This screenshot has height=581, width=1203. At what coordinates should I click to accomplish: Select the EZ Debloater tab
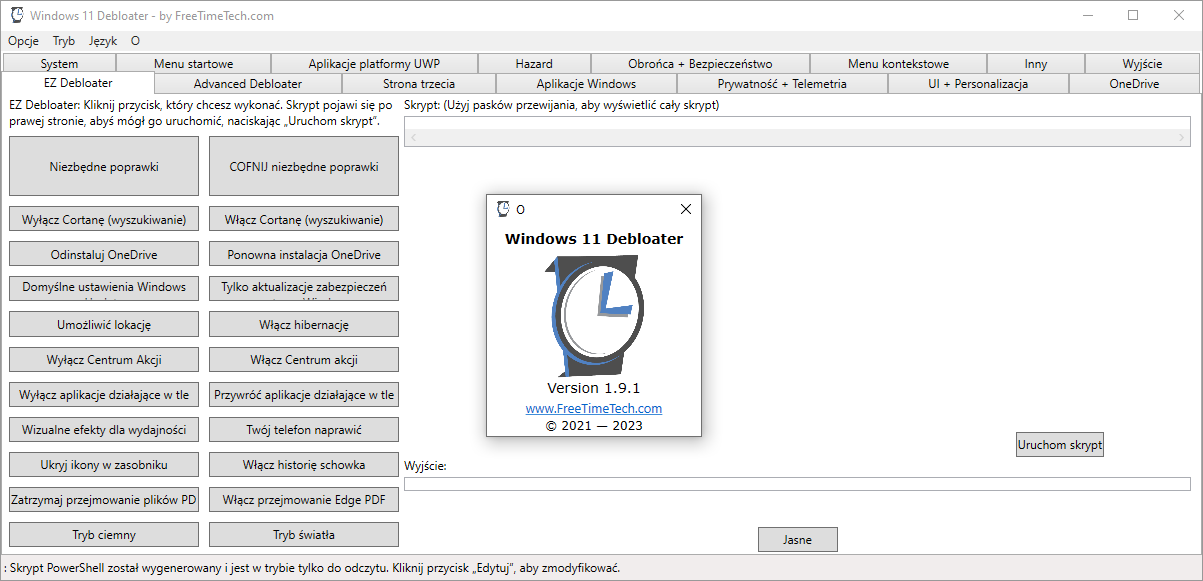78,83
